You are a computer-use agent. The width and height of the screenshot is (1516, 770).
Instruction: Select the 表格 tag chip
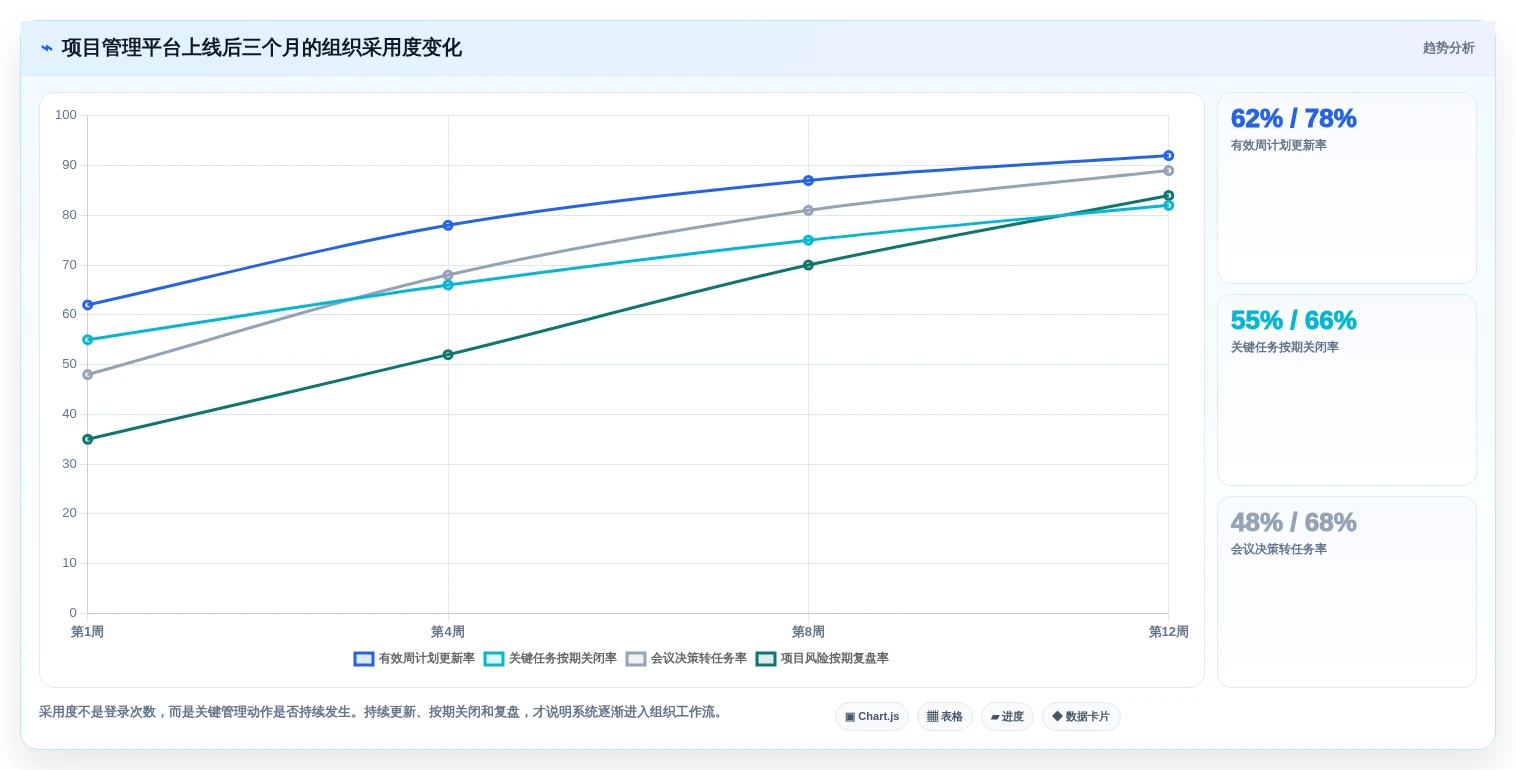tap(945, 716)
